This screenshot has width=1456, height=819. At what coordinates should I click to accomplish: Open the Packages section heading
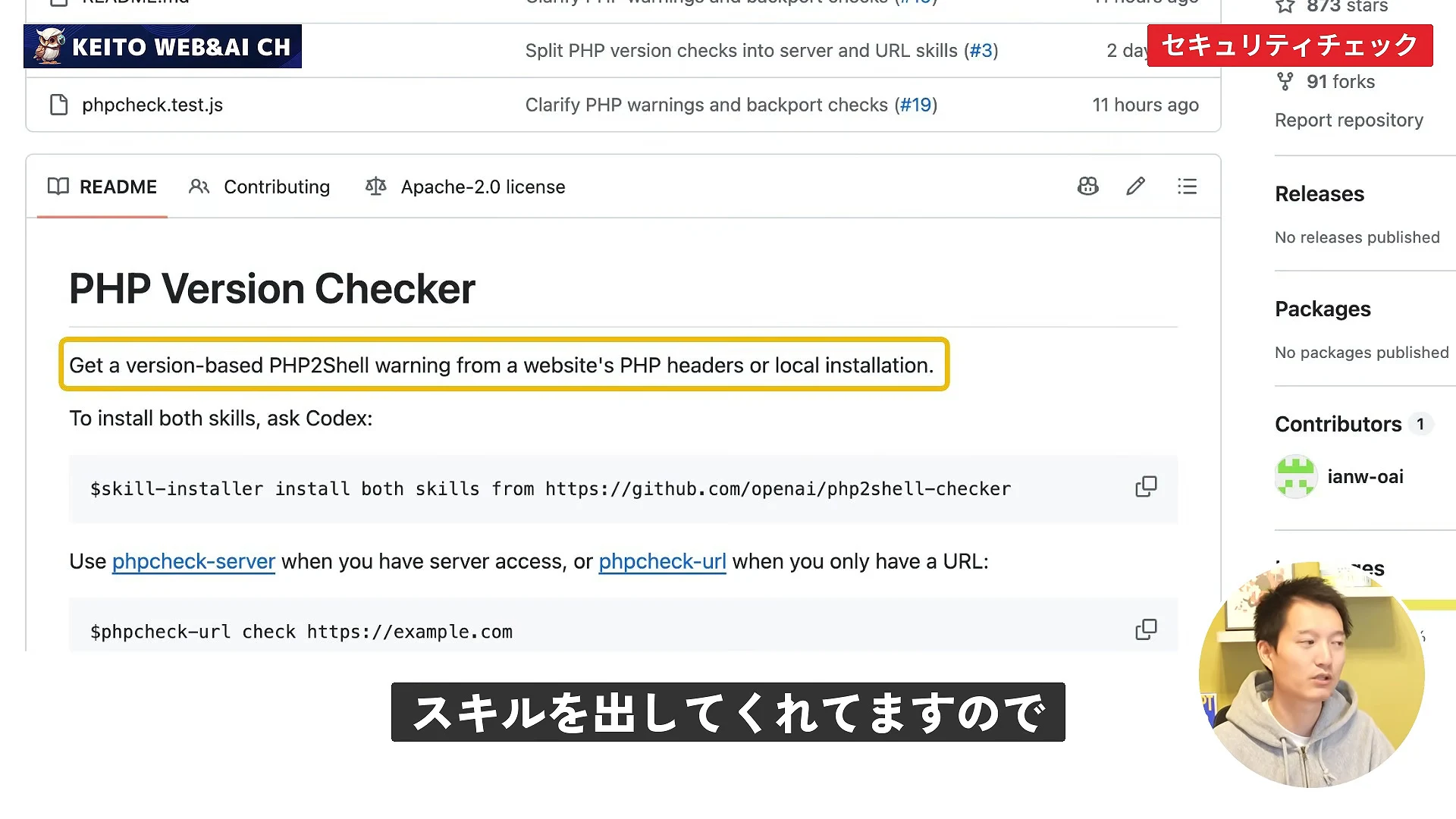[1323, 309]
